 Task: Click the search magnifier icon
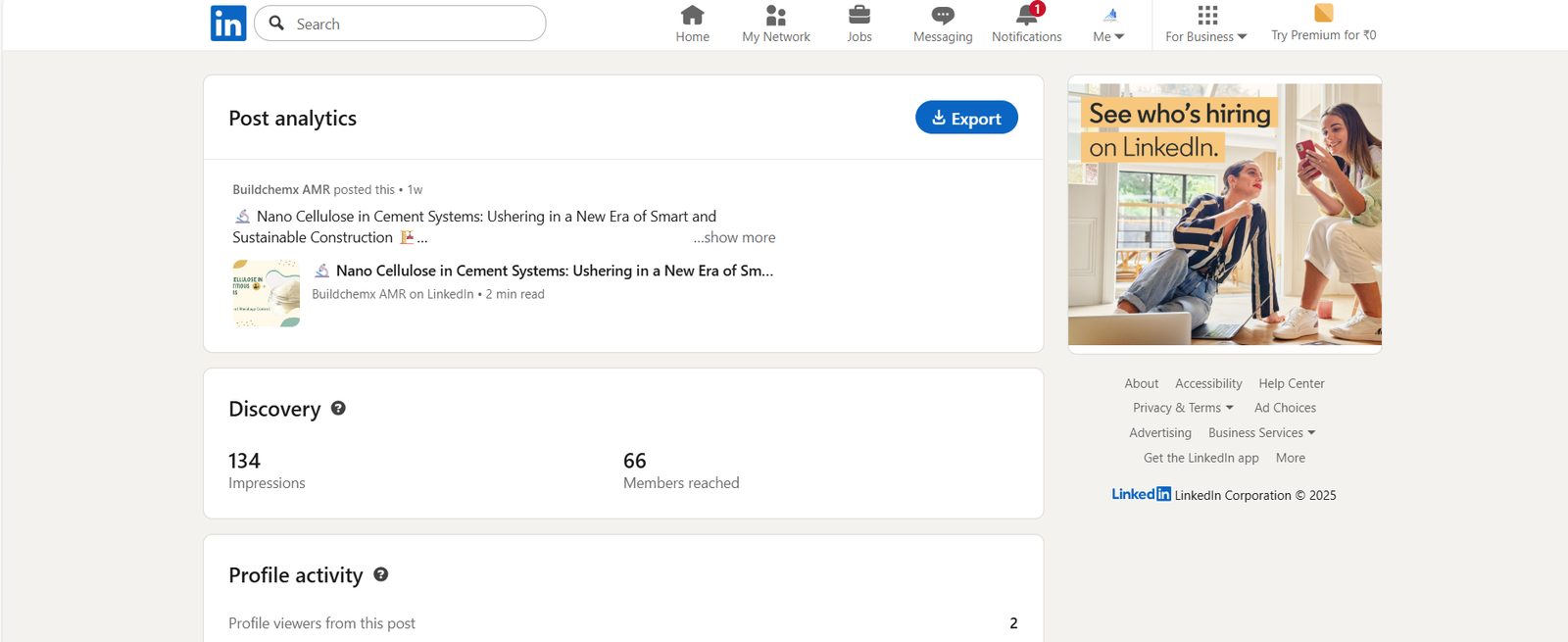pyautogui.click(x=276, y=23)
